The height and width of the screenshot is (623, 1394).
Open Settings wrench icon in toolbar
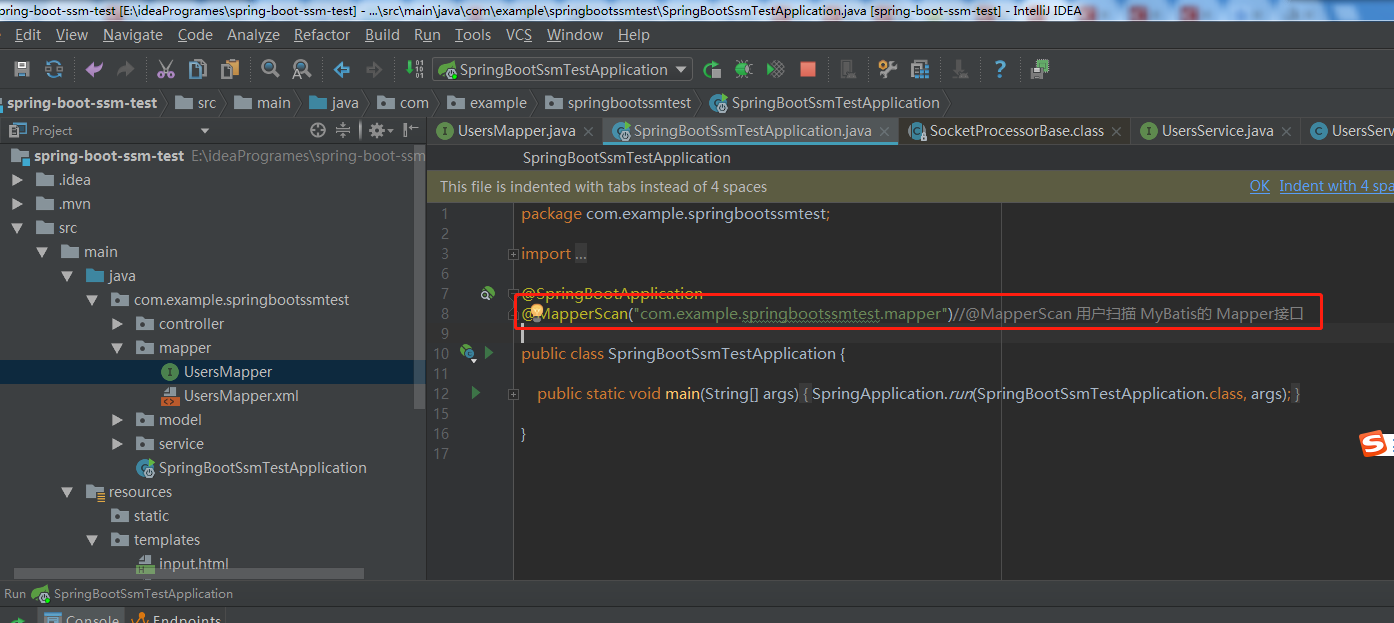[888, 69]
